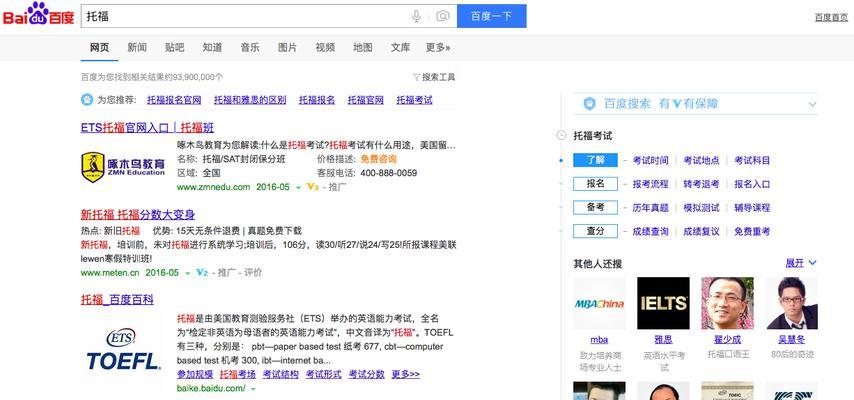Click the 托福考试 suggestion link

(x=414, y=100)
